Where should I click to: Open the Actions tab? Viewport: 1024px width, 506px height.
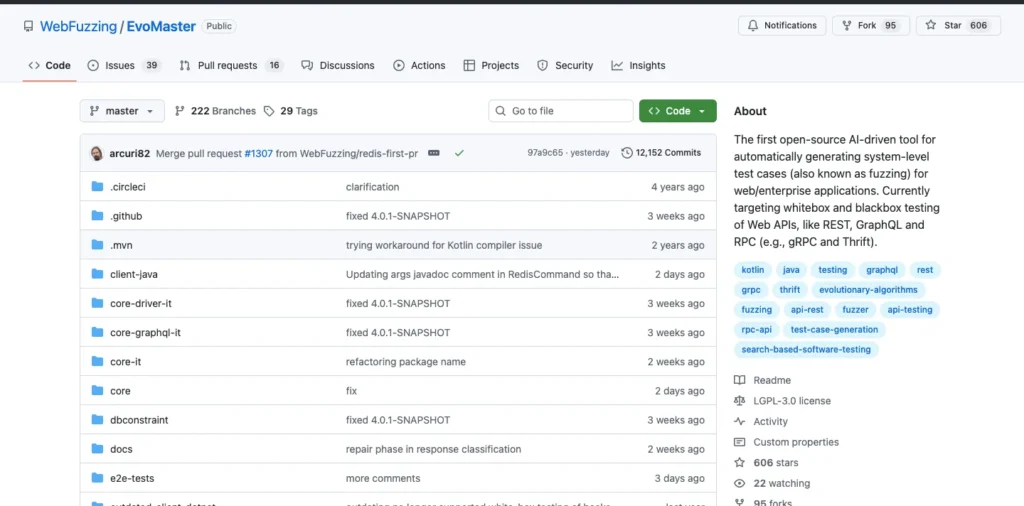pos(419,65)
